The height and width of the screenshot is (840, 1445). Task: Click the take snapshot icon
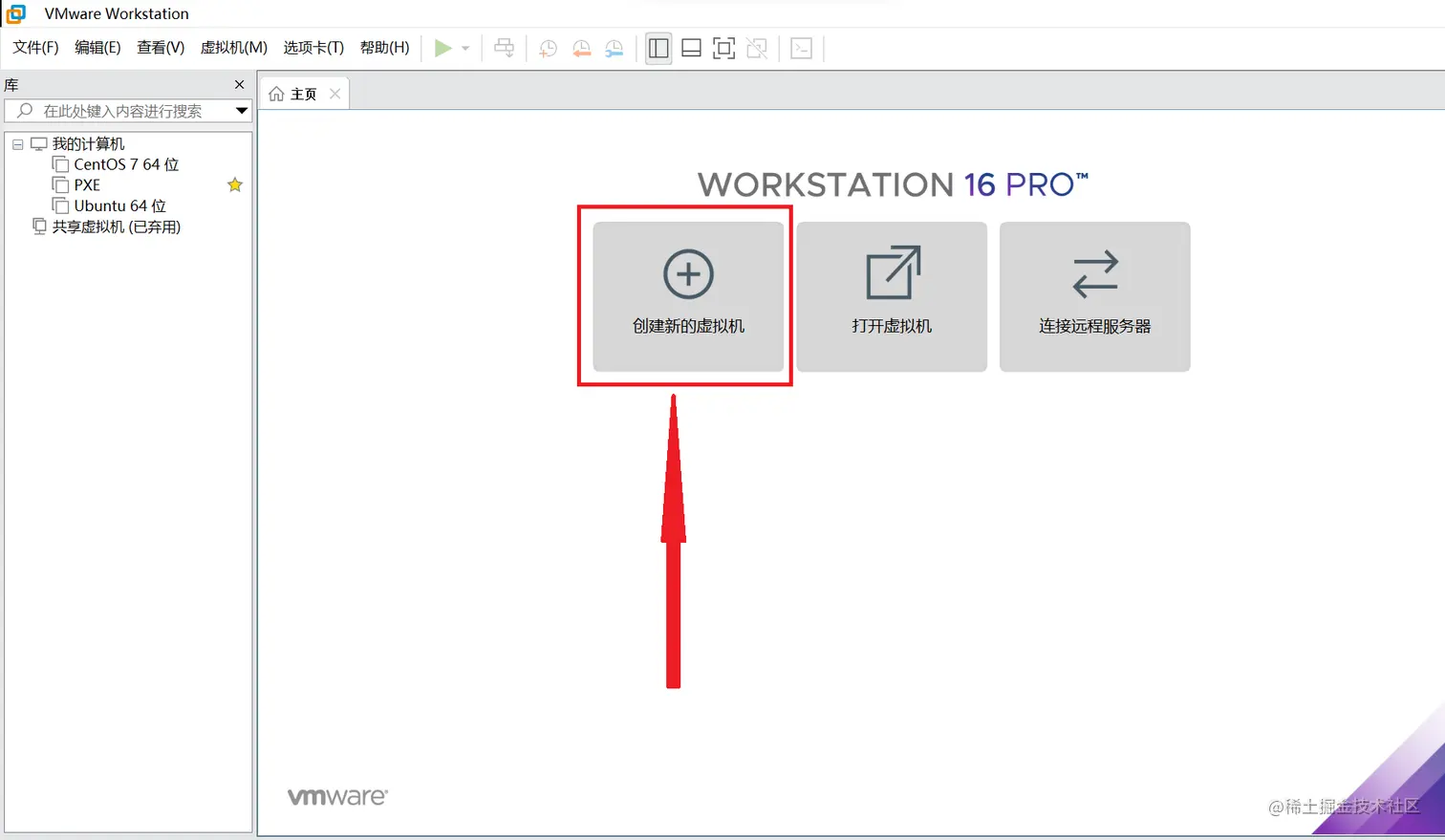[x=548, y=48]
